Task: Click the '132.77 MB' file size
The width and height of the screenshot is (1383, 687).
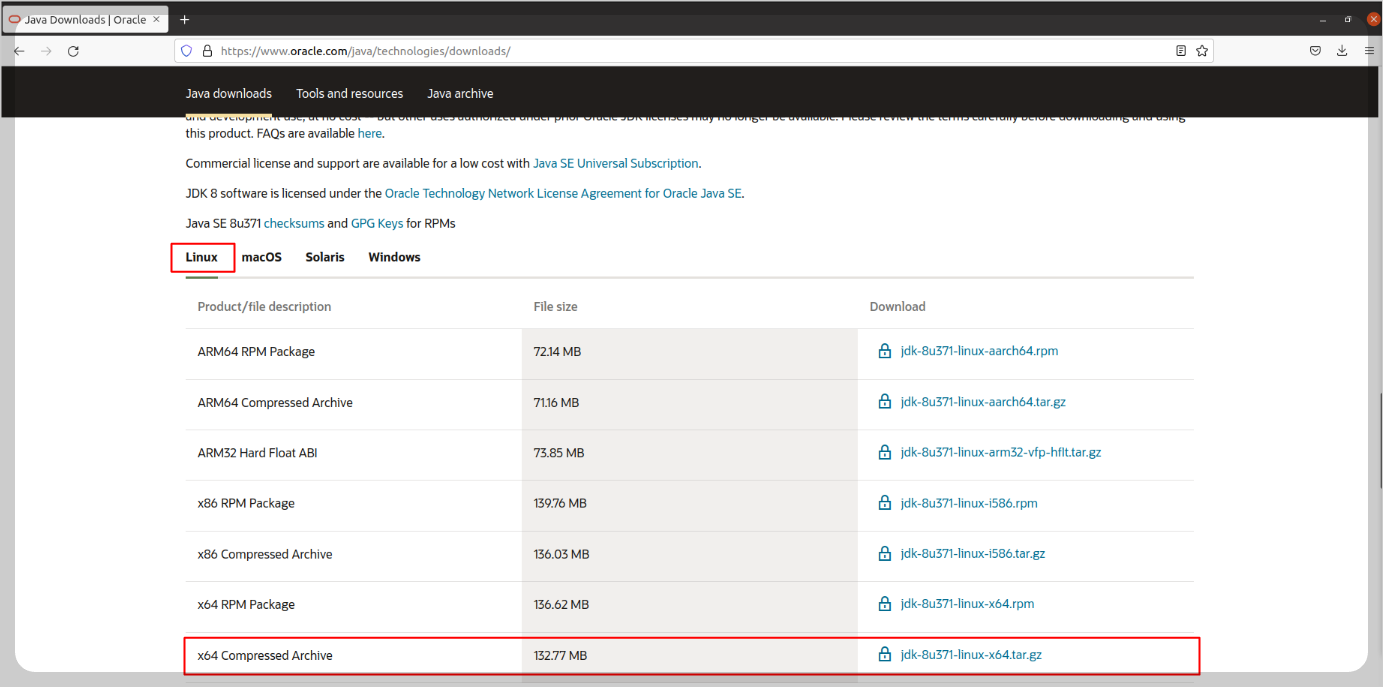Action: pyautogui.click(x=560, y=656)
